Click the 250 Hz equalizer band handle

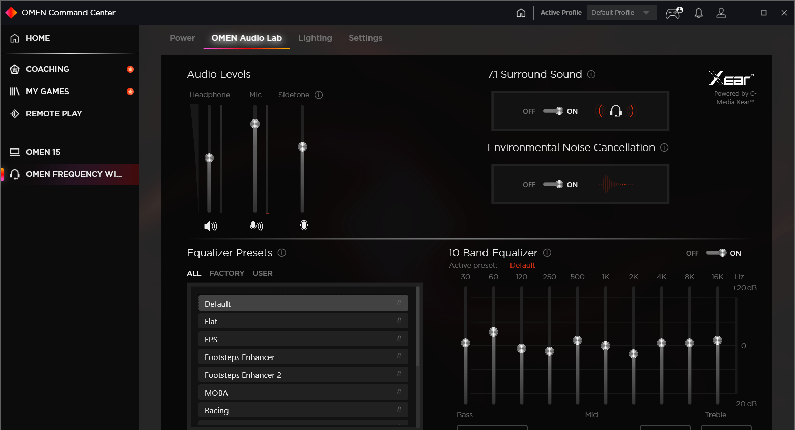tap(550, 351)
